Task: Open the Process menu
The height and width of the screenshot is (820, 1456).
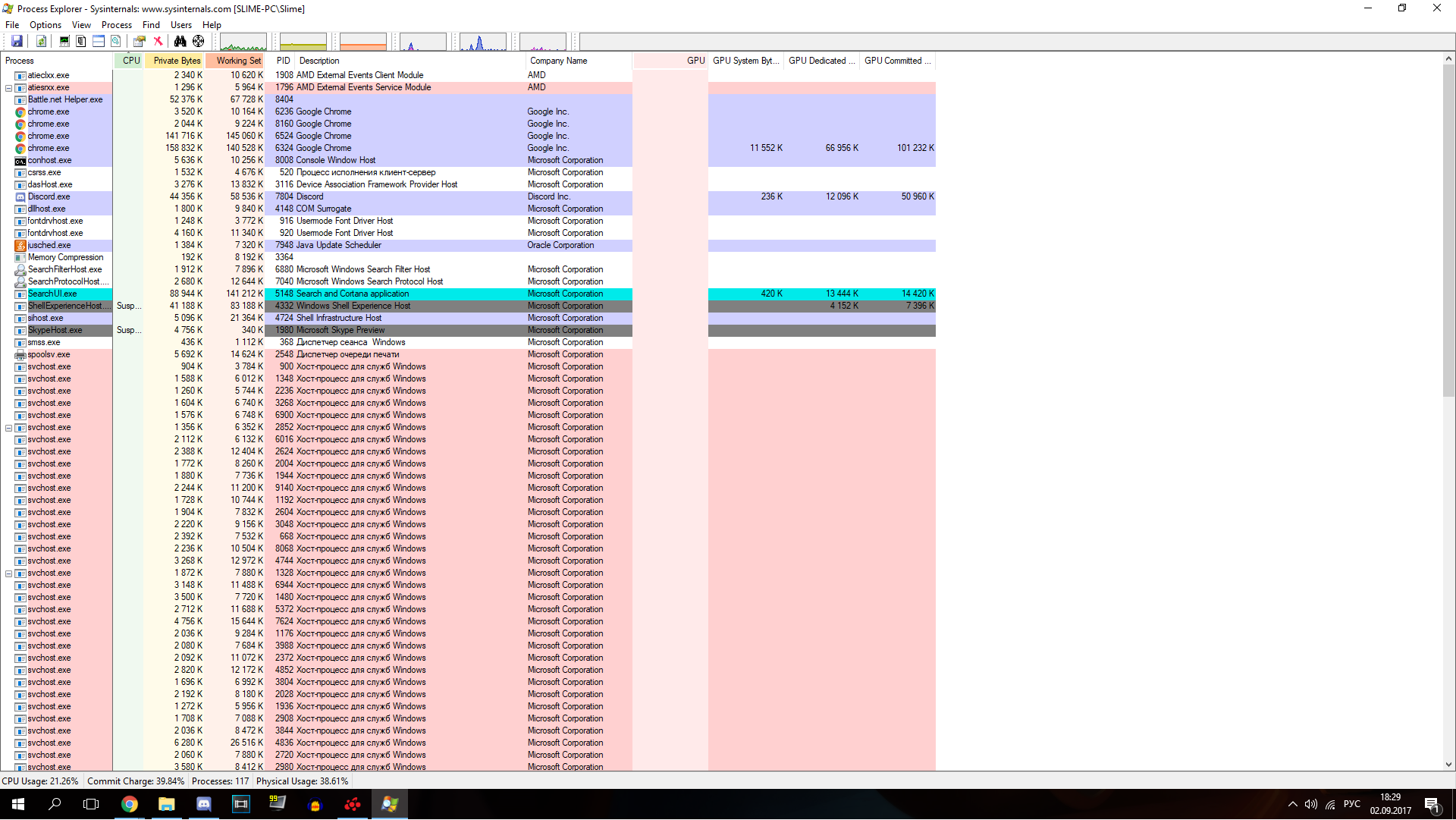Action: click(117, 25)
